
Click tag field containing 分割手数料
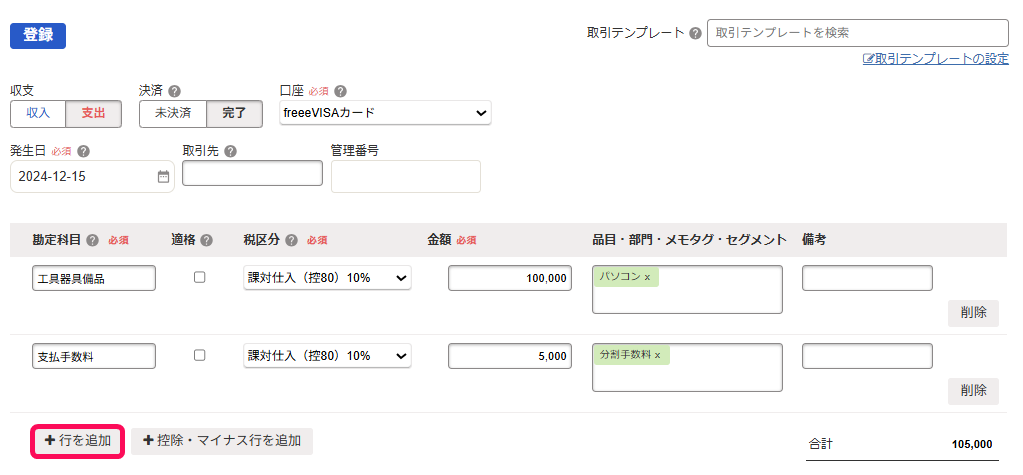coord(687,368)
